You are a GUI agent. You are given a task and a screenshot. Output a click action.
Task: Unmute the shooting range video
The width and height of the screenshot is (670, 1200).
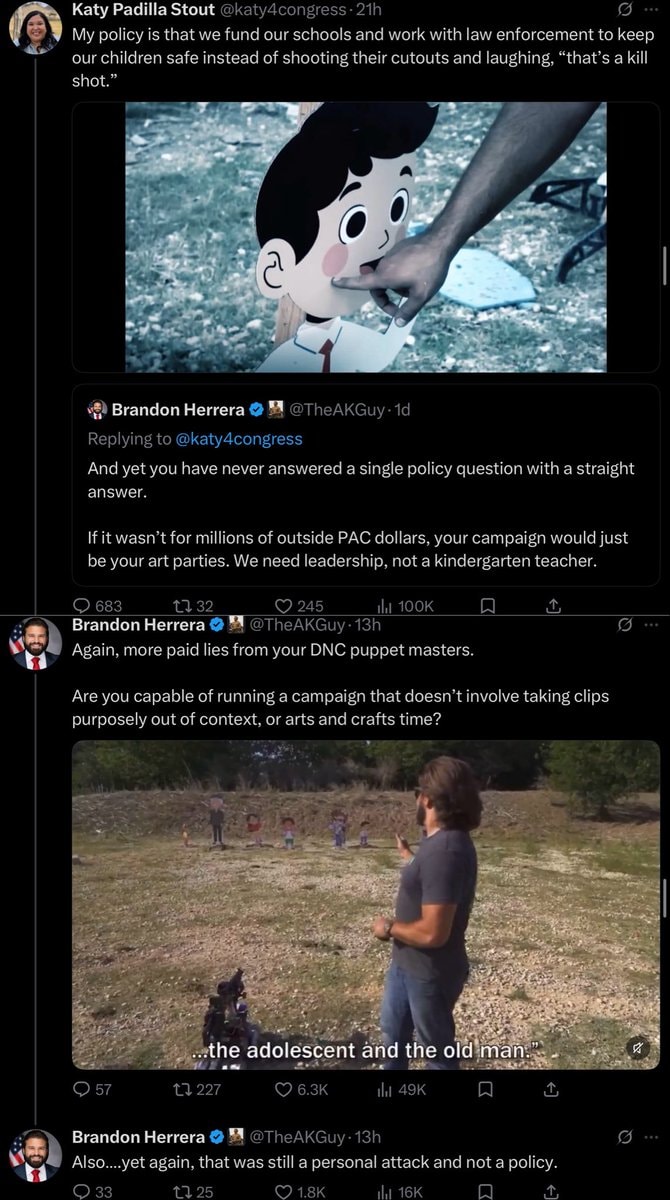tap(637, 1047)
